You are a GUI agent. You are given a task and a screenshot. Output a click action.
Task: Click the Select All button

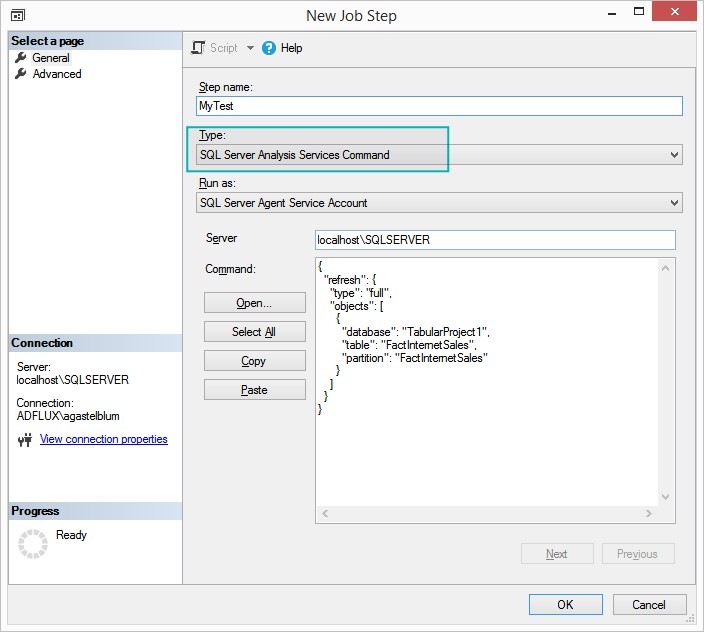click(255, 332)
